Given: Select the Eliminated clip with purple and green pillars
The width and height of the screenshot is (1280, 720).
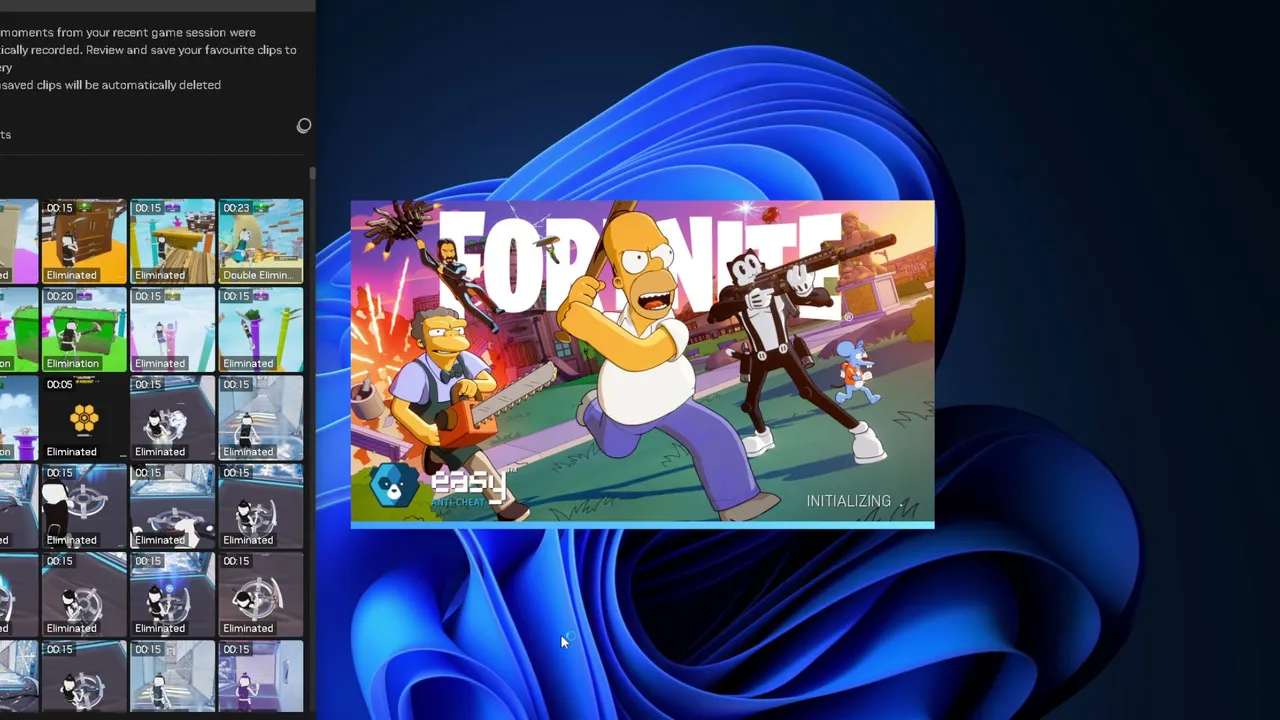Looking at the screenshot, I should (261, 330).
